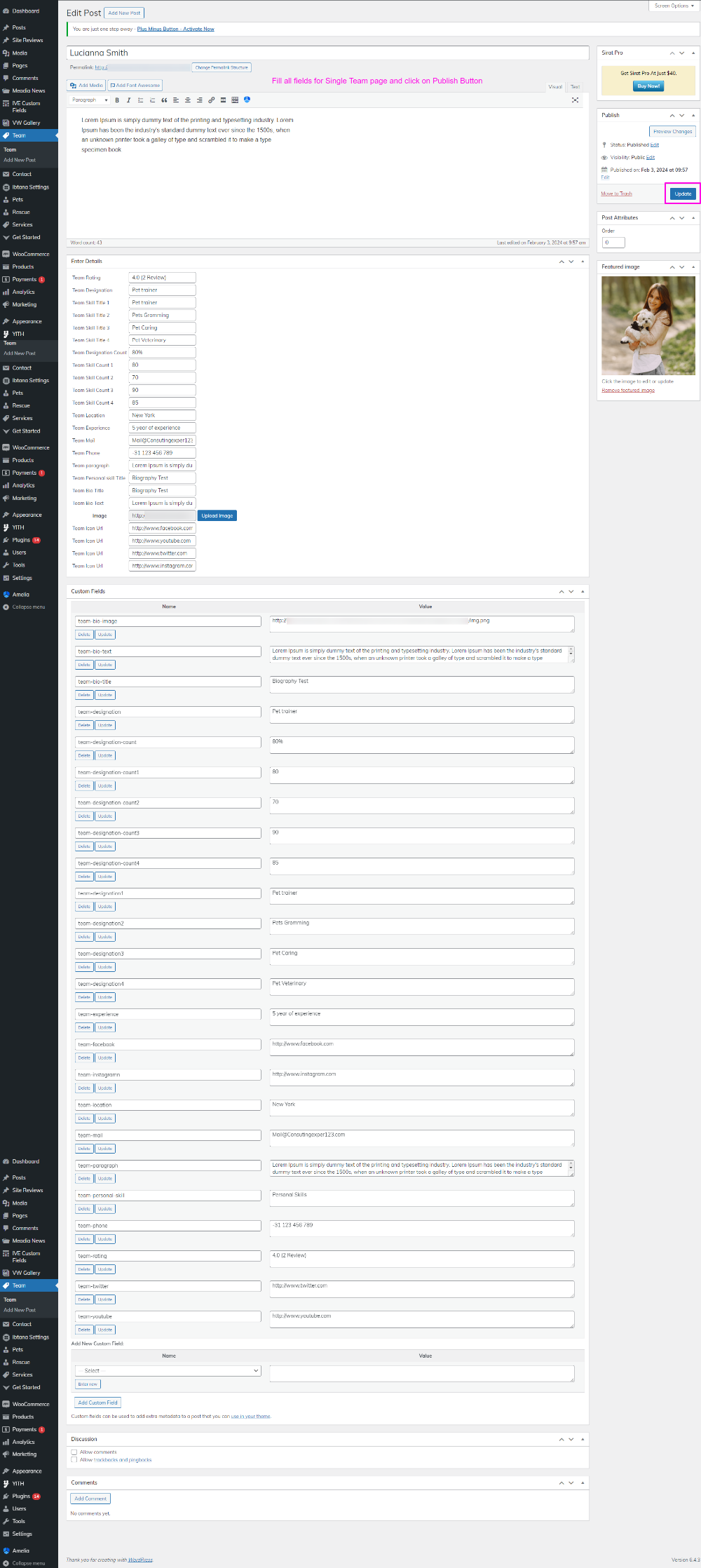
Task: Apply italic formatting in the editor
Action: (128, 100)
